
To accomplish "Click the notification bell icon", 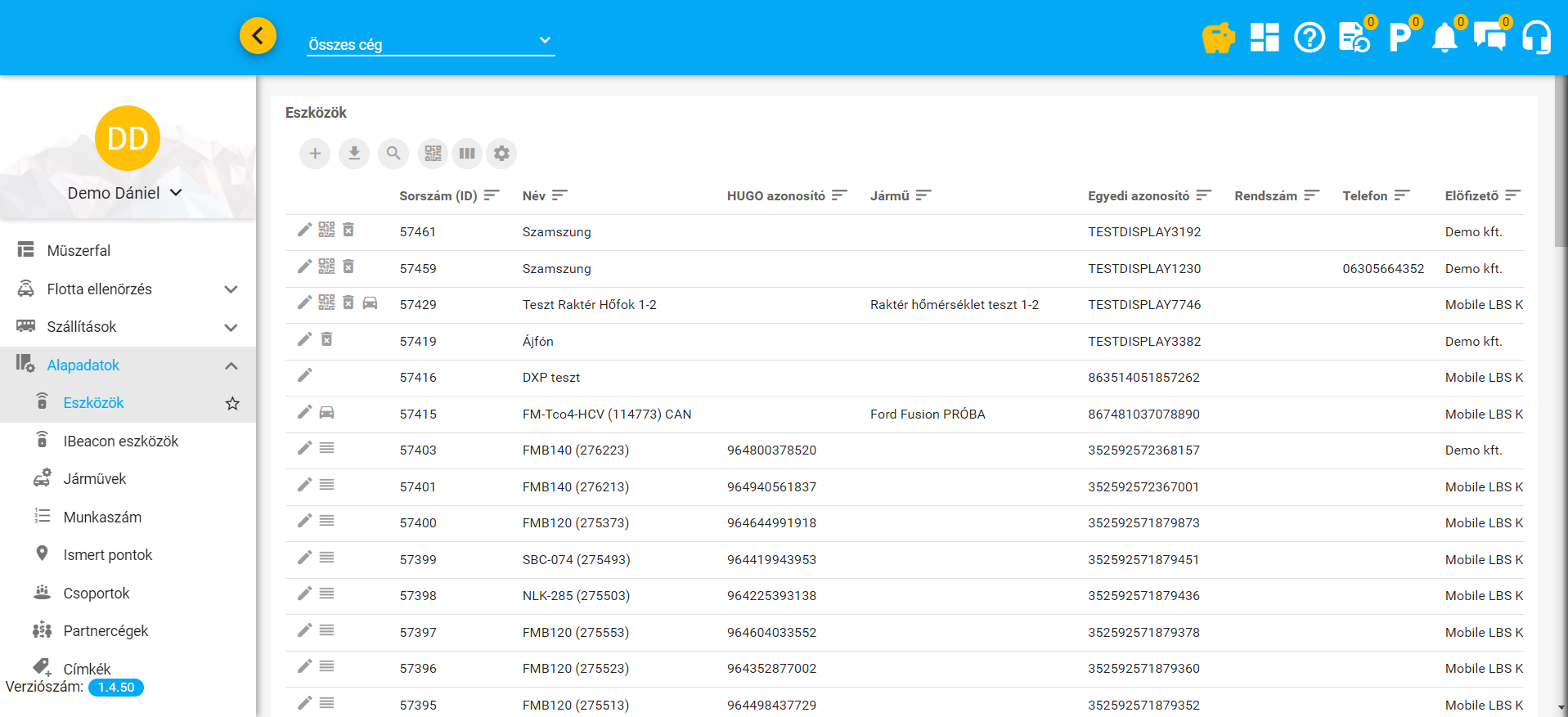I will (1444, 38).
